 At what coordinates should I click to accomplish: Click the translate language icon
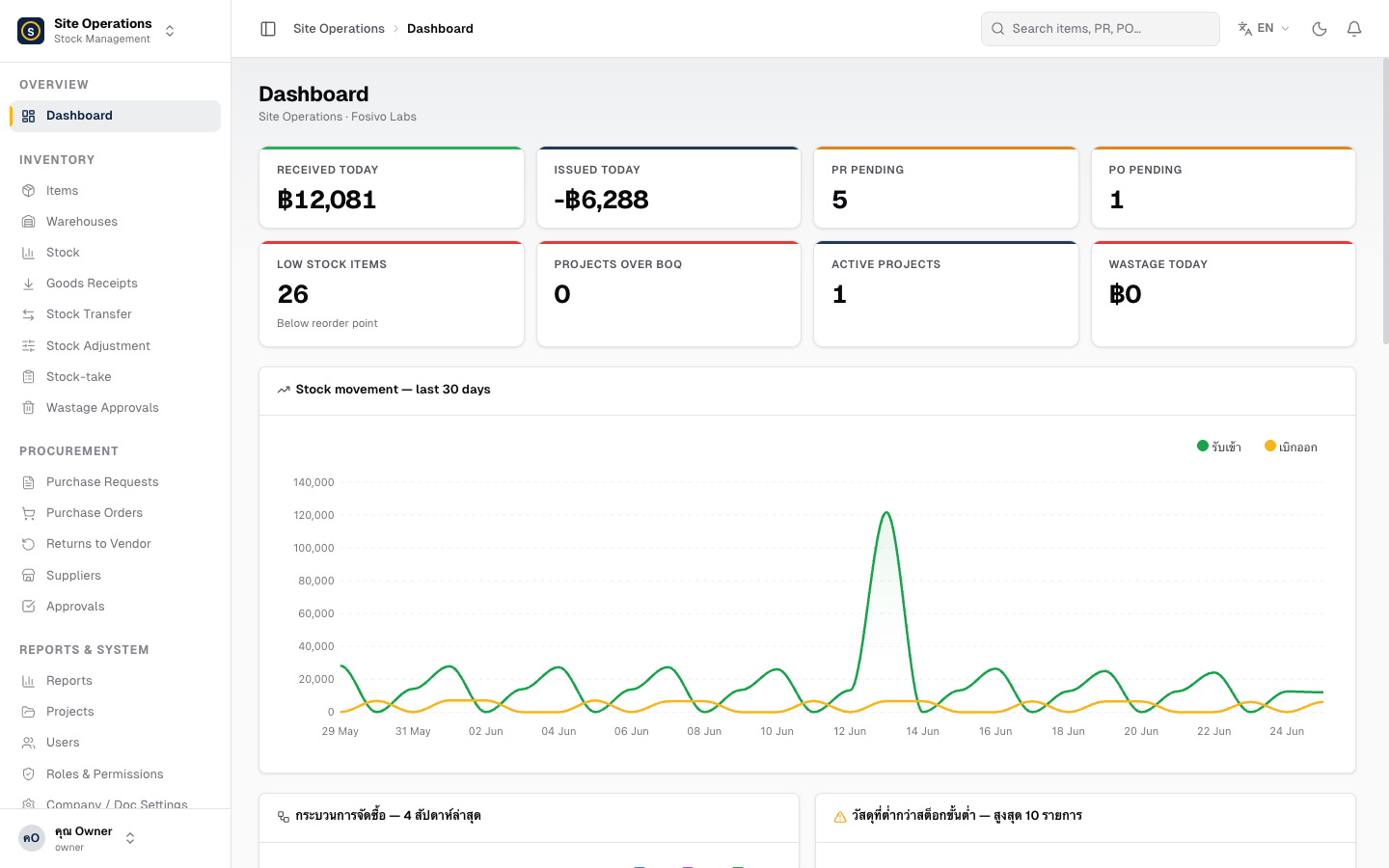pos(1245,29)
